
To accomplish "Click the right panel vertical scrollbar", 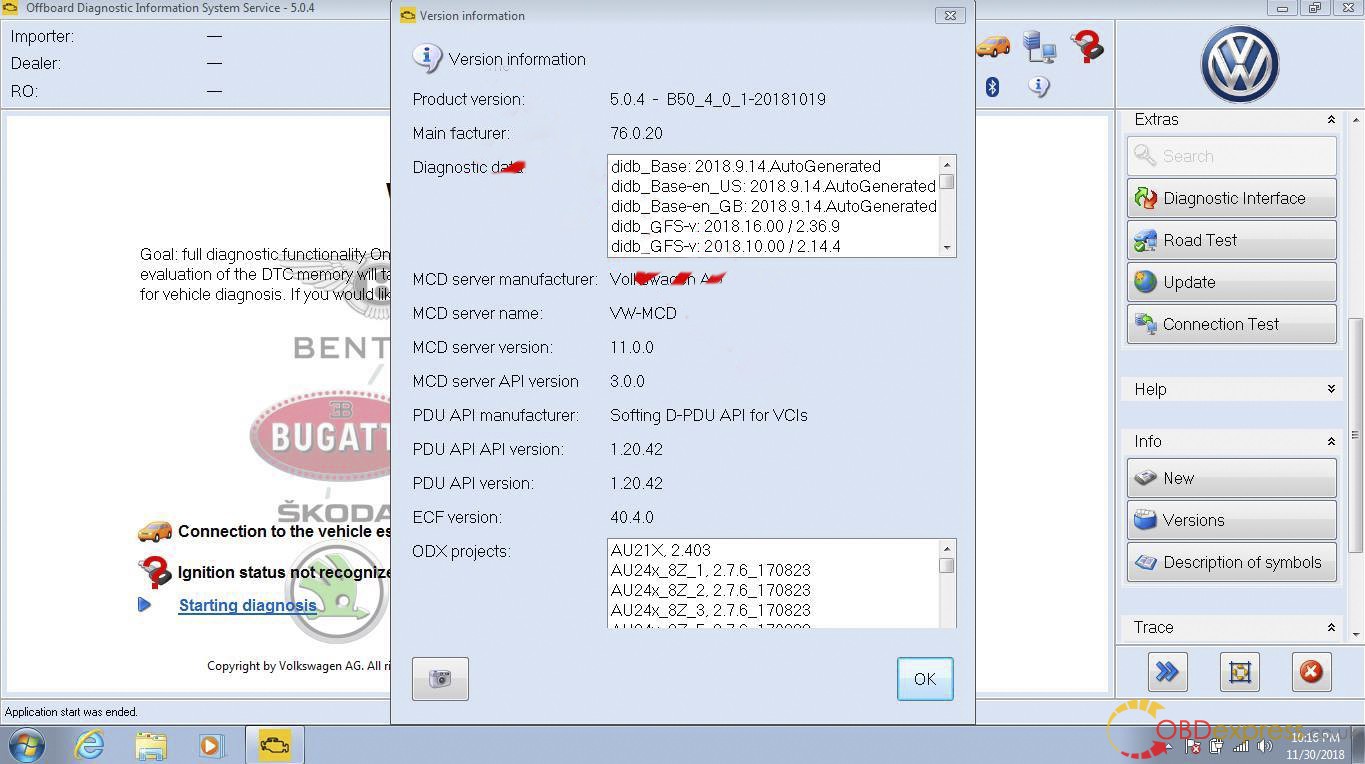I will click(1356, 435).
